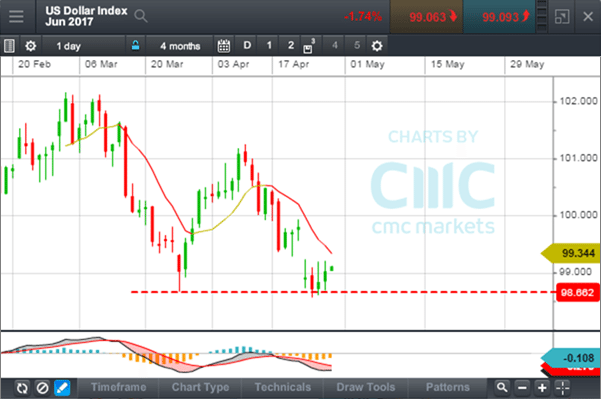Zoom in with the plus button
This screenshot has height=399, width=601.
point(542,388)
